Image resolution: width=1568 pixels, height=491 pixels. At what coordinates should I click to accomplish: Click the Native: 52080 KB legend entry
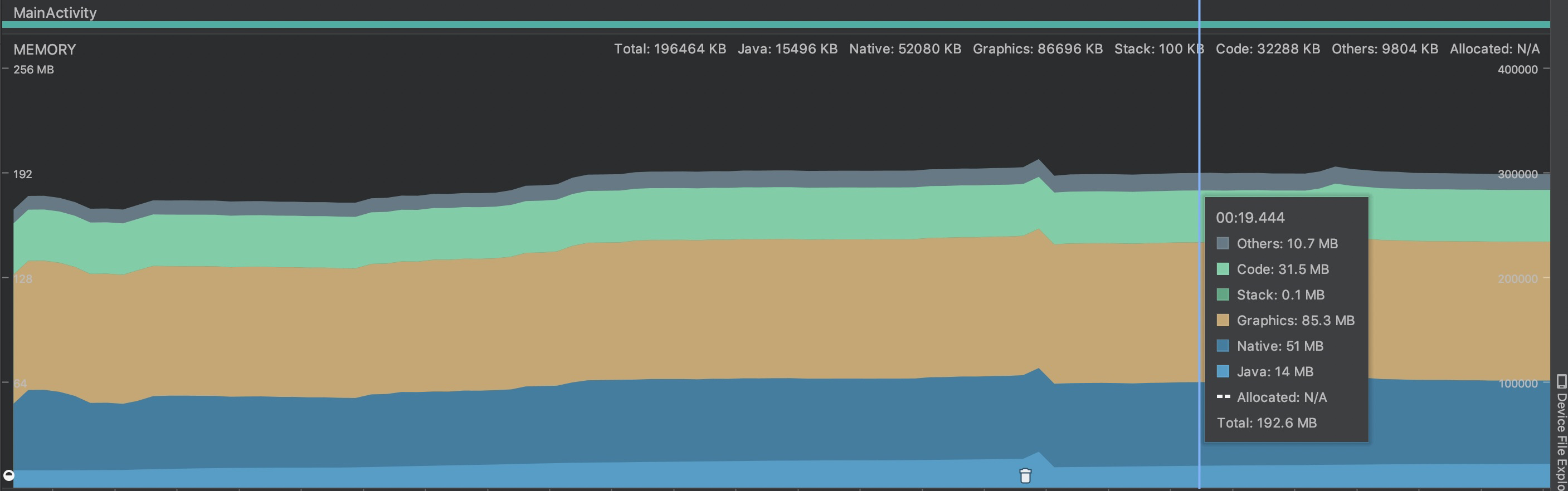pos(905,48)
